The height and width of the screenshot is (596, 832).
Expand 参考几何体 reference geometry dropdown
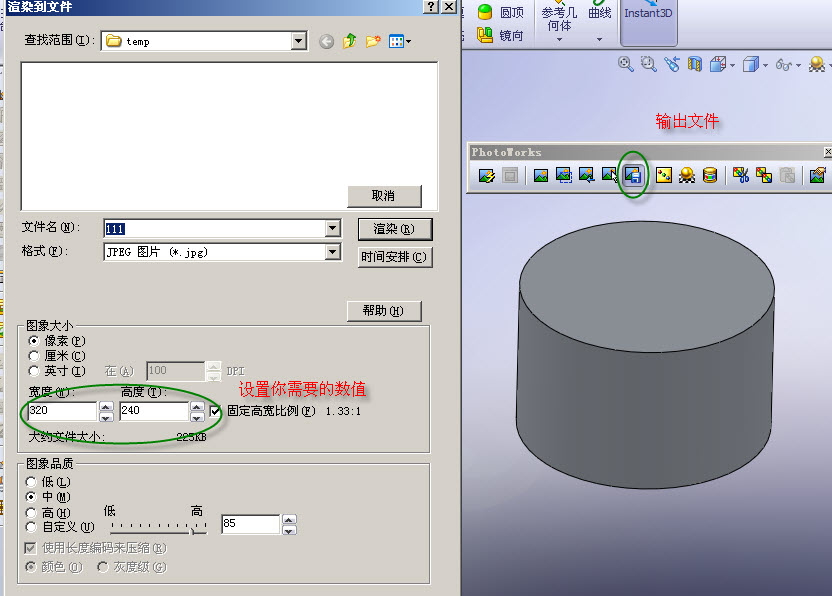pyautogui.click(x=559, y=39)
